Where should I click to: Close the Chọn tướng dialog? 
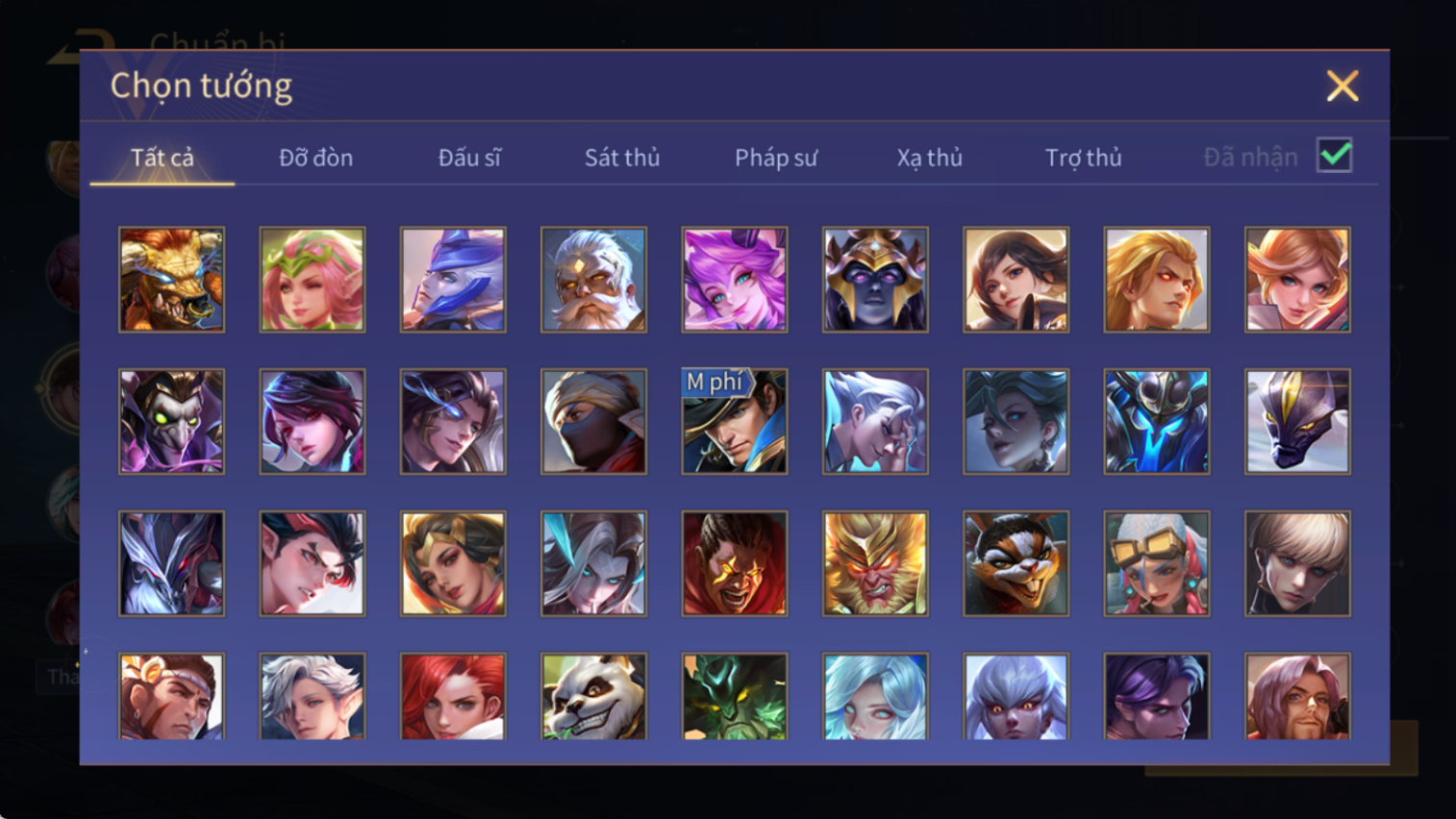coord(1343,87)
